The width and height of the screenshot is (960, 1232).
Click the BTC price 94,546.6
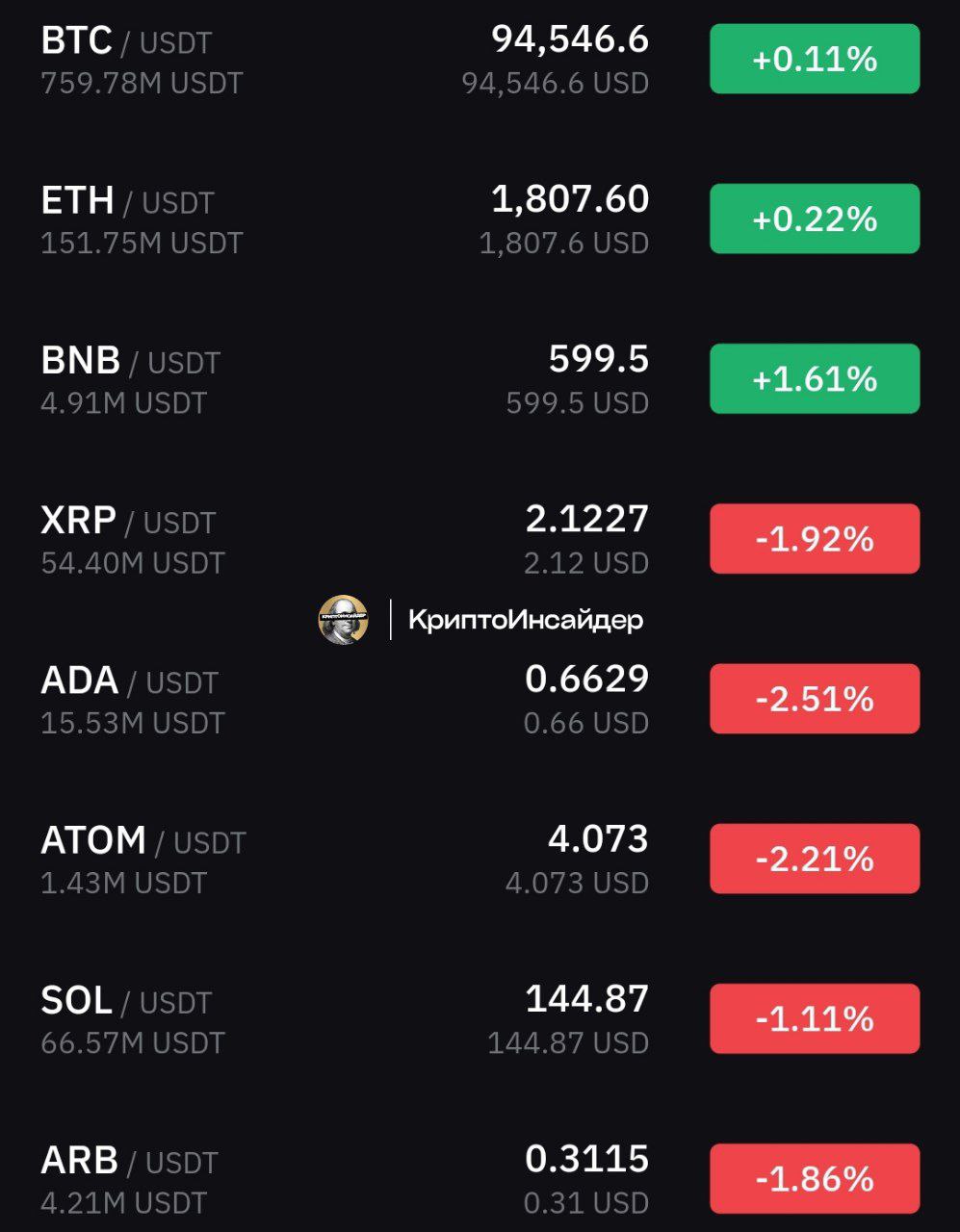(570, 40)
